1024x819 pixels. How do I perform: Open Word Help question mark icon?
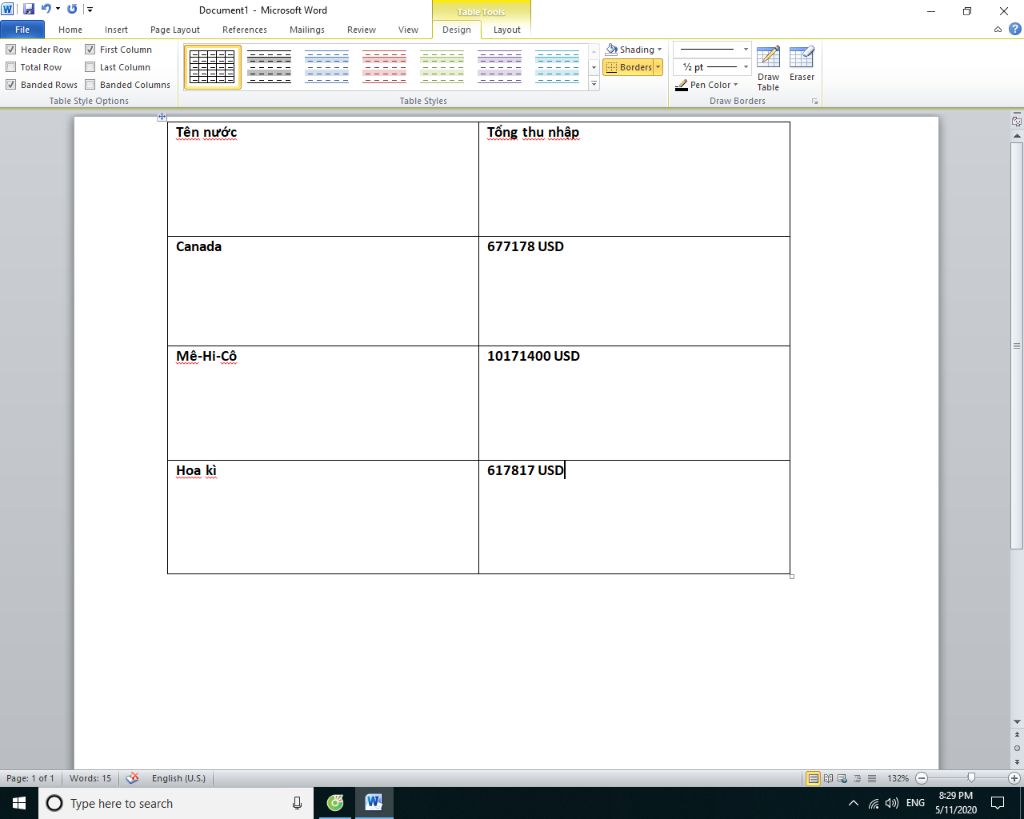[x=1015, y=29]
